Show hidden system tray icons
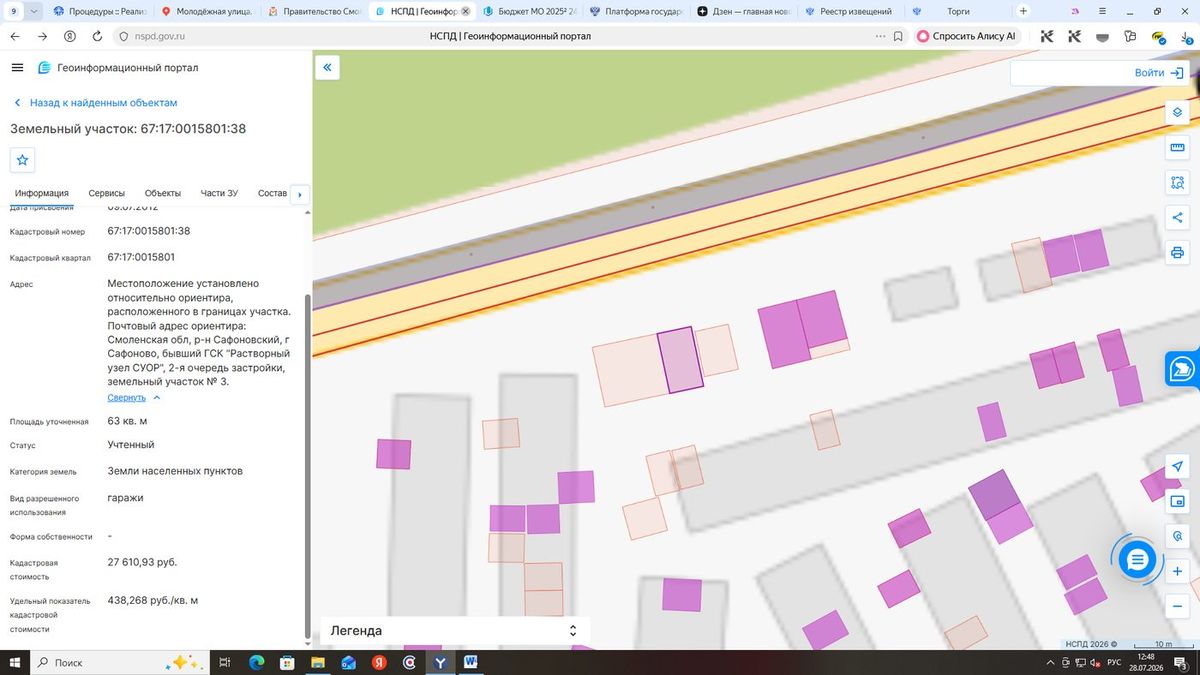The width and height of the screenshot is (1200, 675). click(1050, 662)
